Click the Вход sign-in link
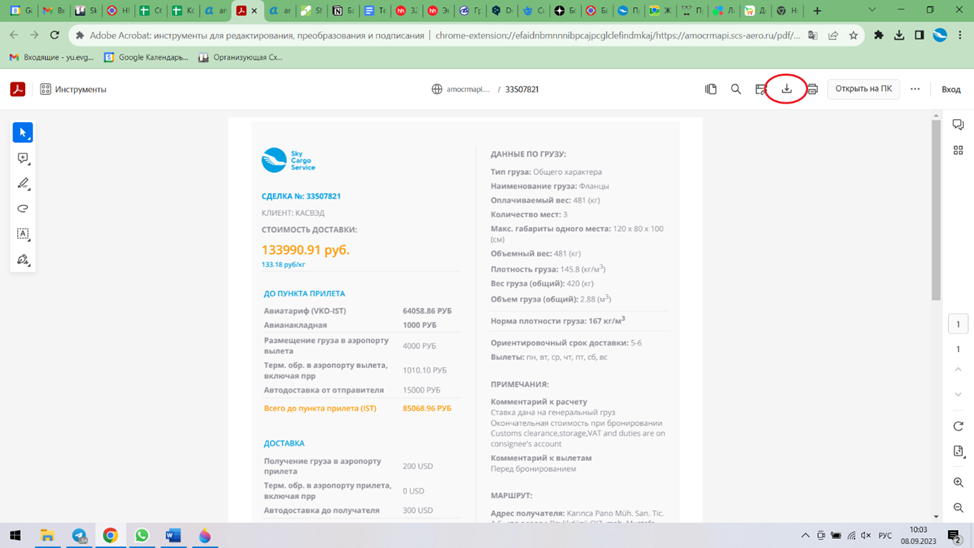Viewport: 974px width, 548px height. coord(951,89)
